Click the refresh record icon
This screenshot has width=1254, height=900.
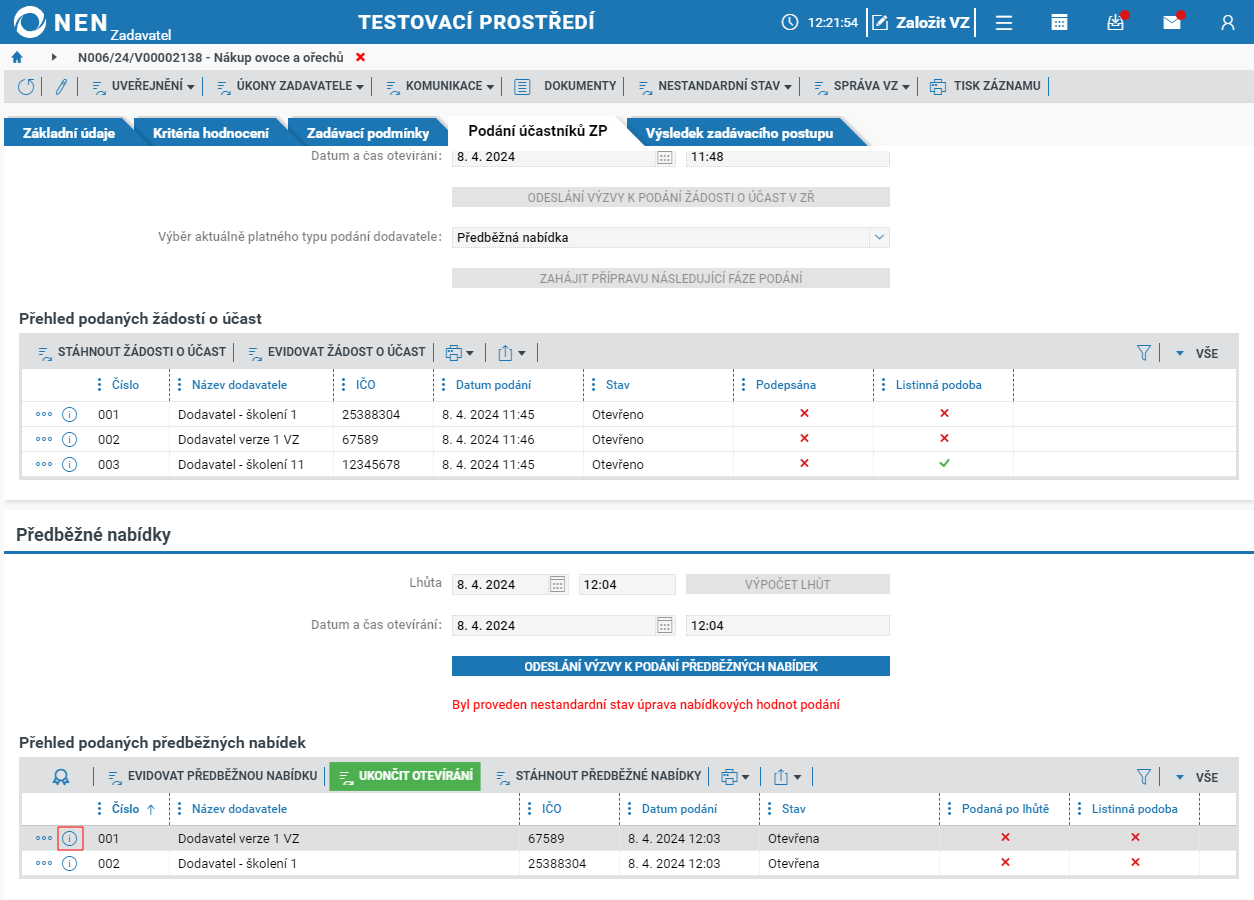[26, 87]
